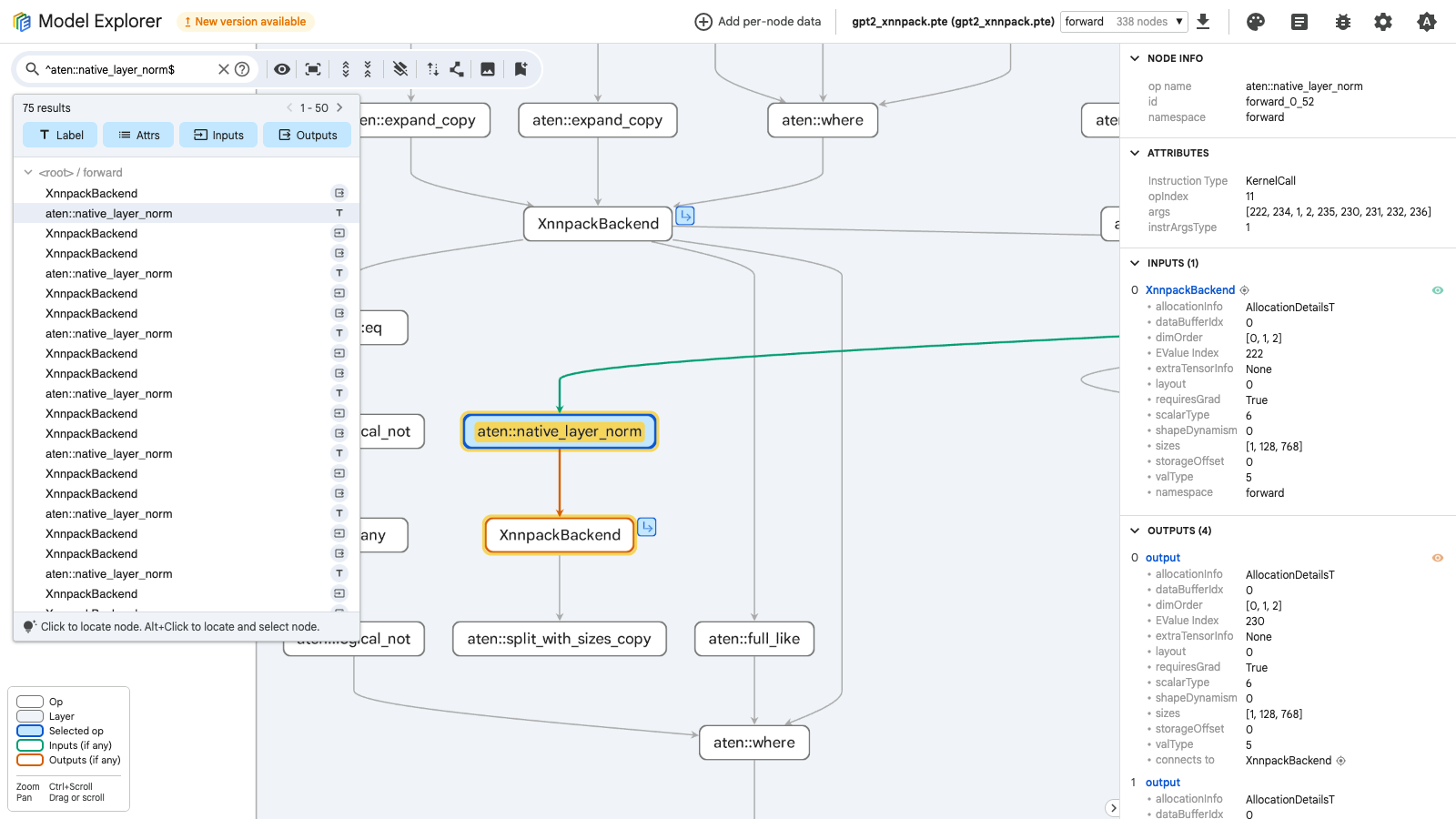
Task: Click the download graph icon in the header
Action: click(1203, 21)
